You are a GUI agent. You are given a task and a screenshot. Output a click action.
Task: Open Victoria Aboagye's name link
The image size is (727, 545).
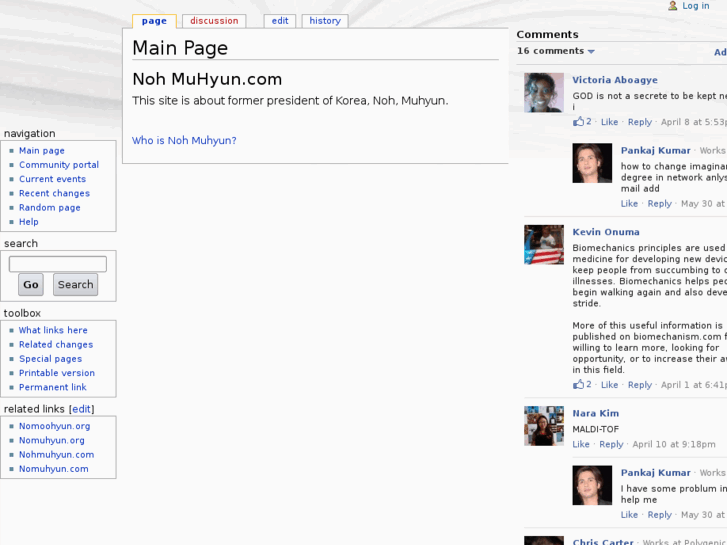point(615,80)
